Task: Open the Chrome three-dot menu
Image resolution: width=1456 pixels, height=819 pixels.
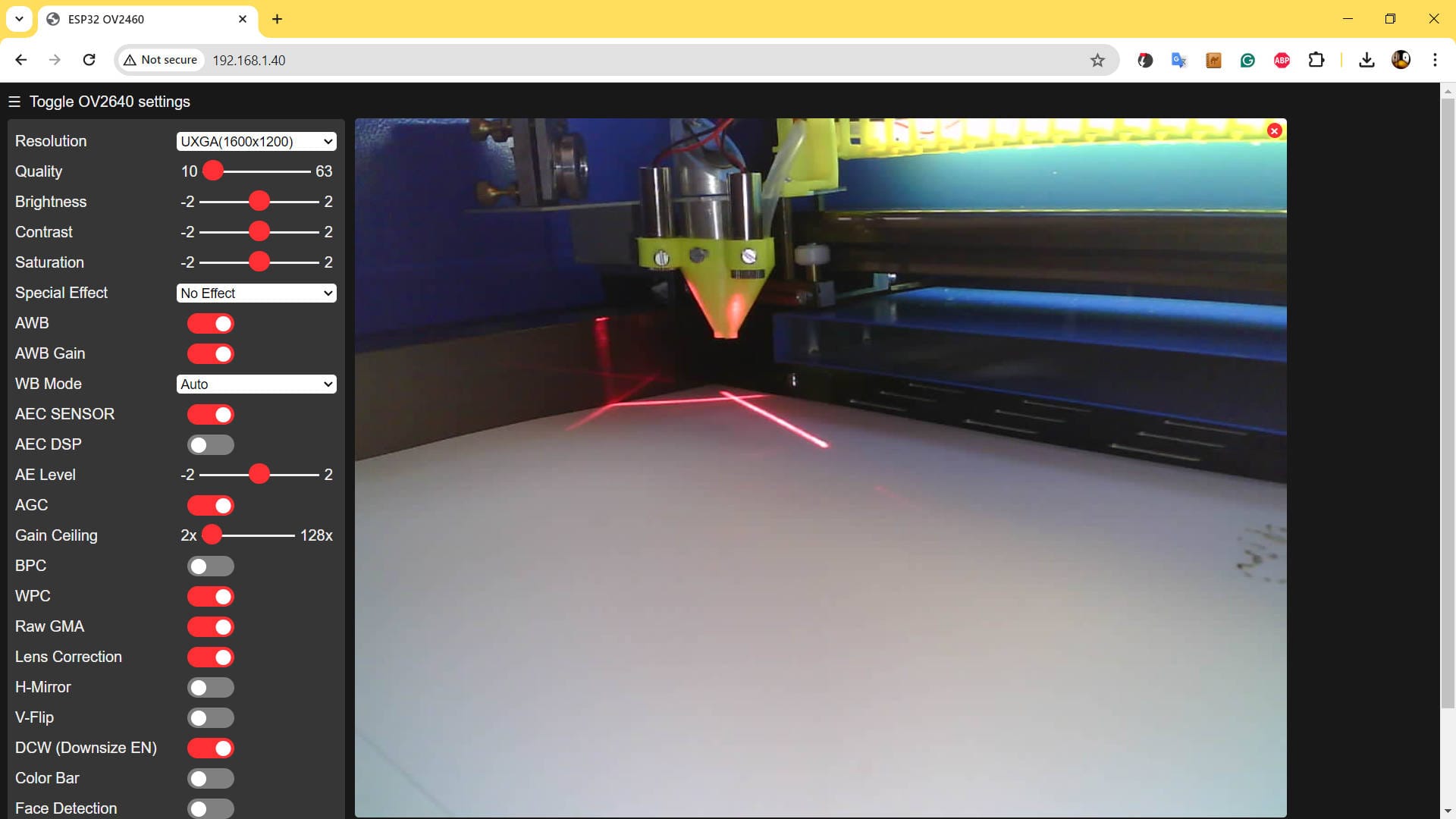Action: [x=1435, y=60]
